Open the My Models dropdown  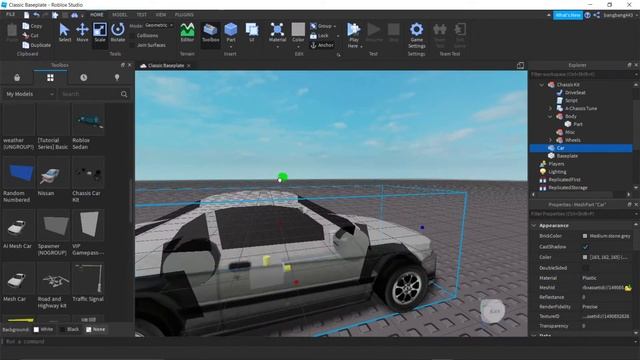[x=29, y=94]
